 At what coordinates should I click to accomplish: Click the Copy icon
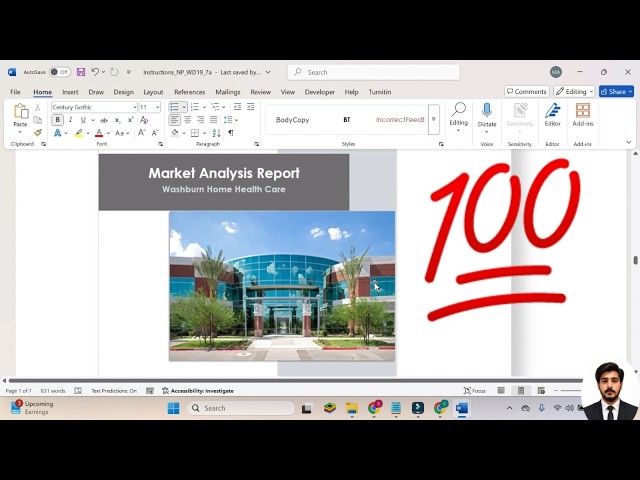pyautogui.click(x=38, y=120)
